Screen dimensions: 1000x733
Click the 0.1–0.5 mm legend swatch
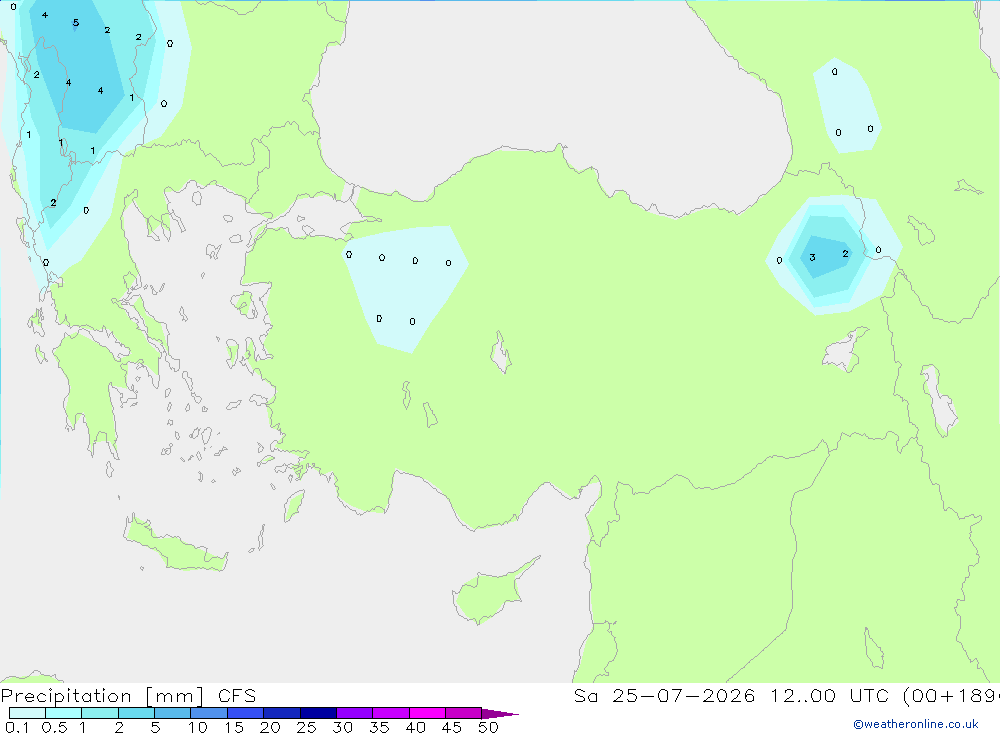[27, 713]
